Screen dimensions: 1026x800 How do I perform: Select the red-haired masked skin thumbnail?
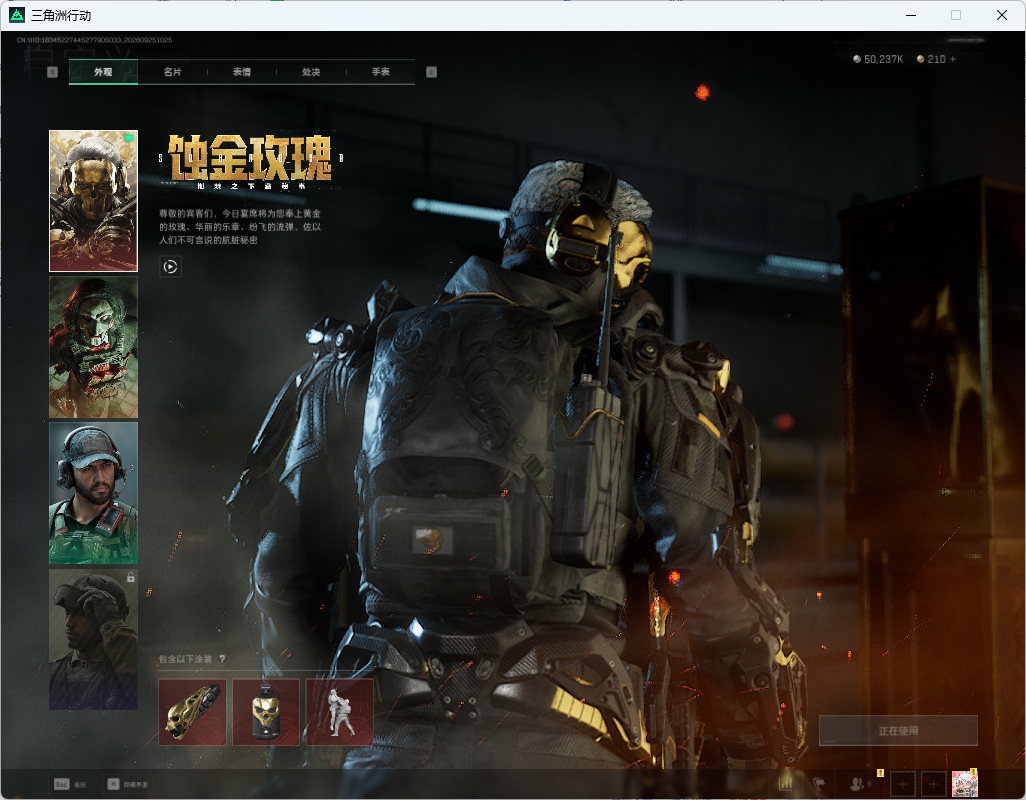(x=94, y=347)
